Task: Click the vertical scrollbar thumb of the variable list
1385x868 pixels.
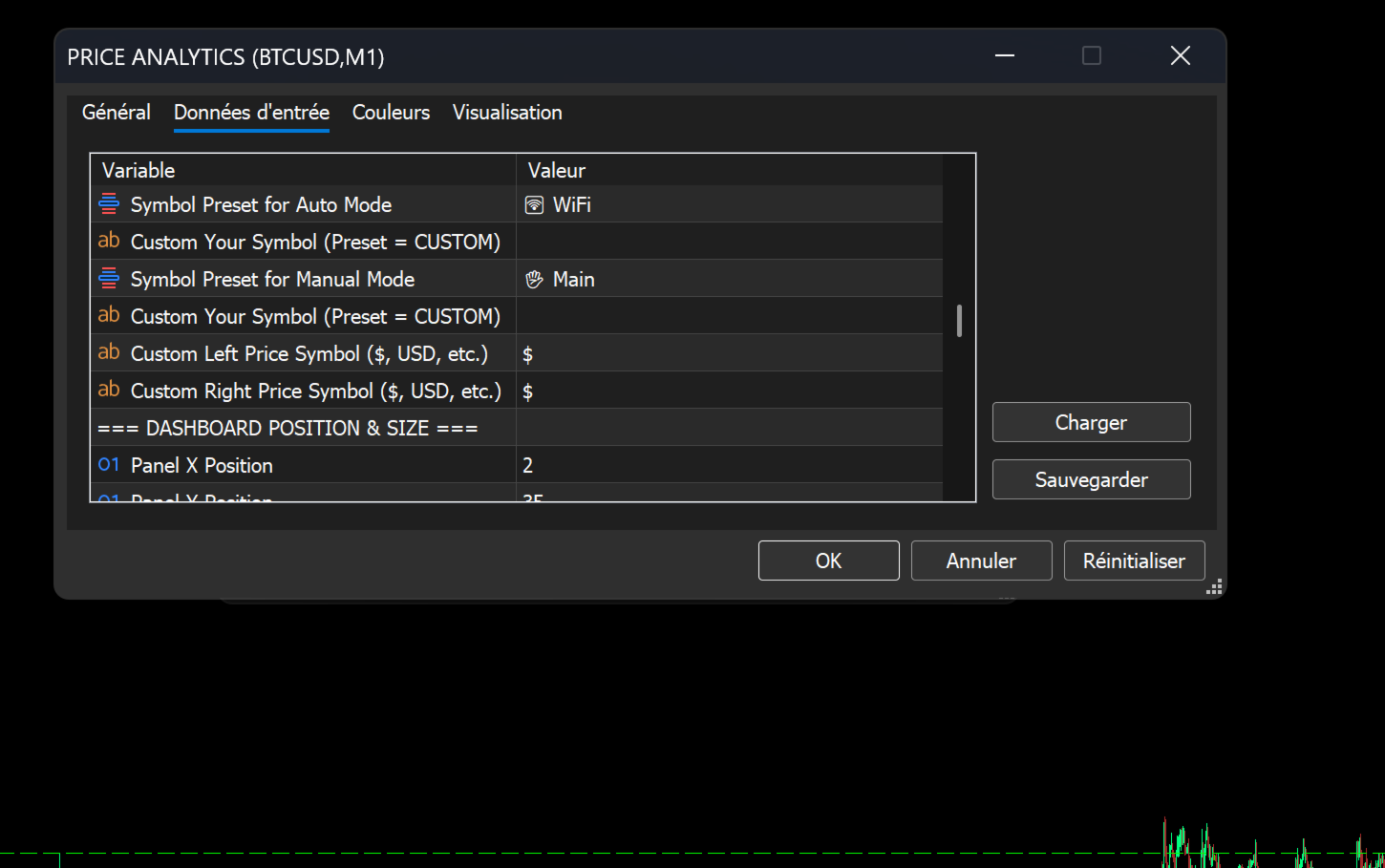Action: coord(959,321)
